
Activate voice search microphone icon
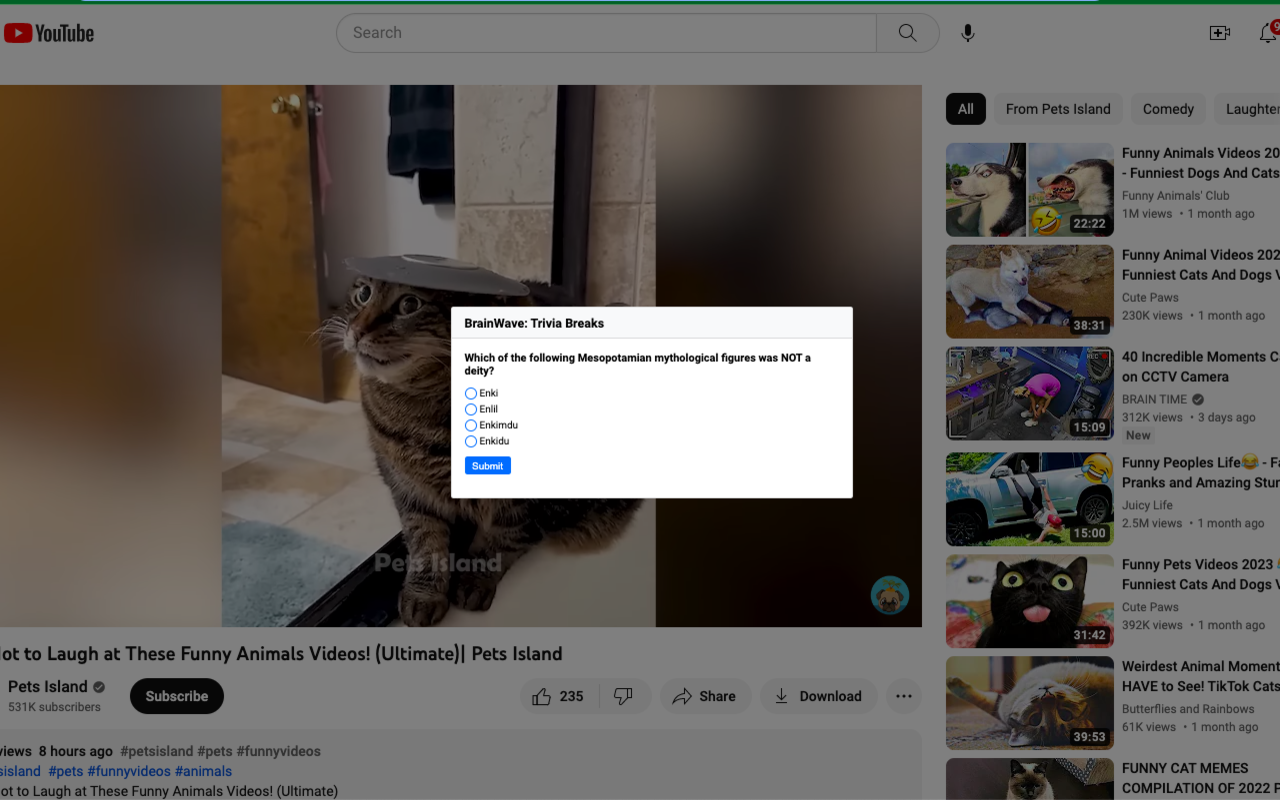click(967, 33)
